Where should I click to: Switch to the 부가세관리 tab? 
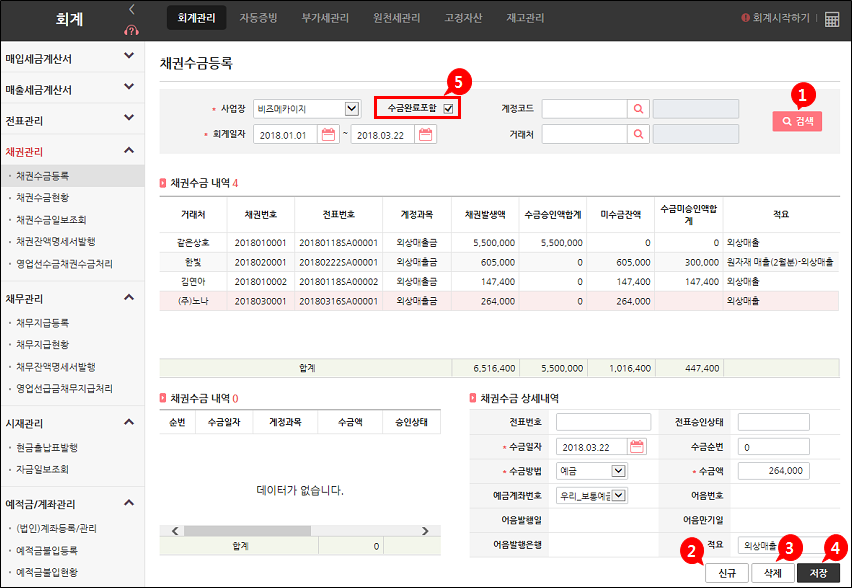click(325, 18)
